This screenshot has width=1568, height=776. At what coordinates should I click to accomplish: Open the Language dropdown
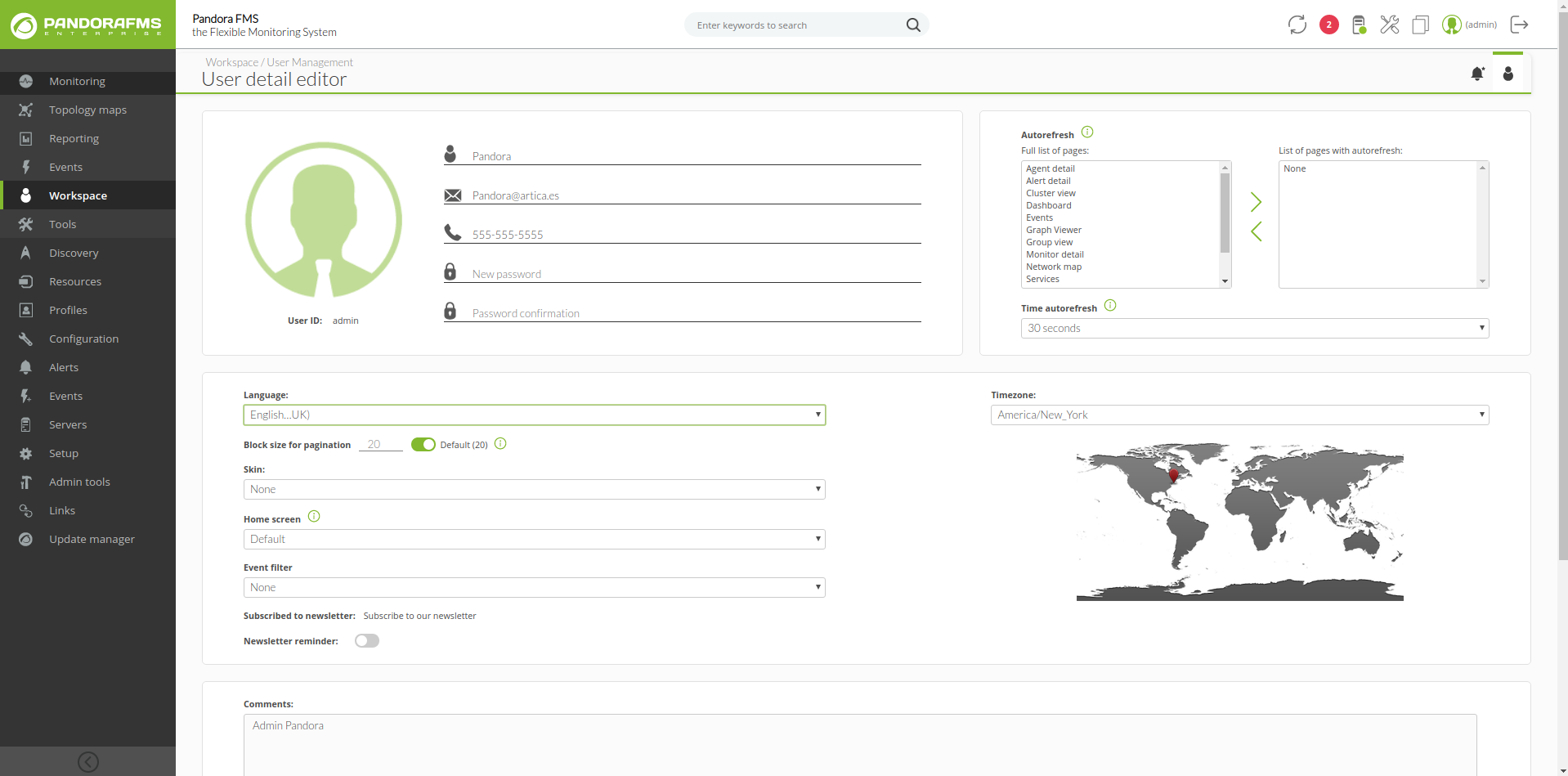[x=535, y=415]
